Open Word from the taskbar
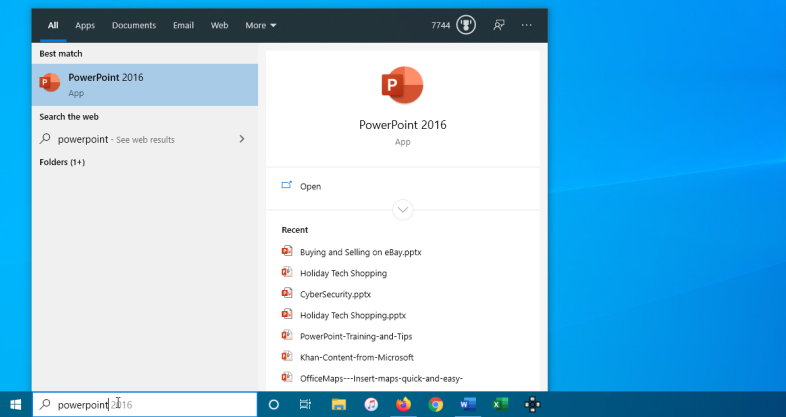 click(468, 404)
